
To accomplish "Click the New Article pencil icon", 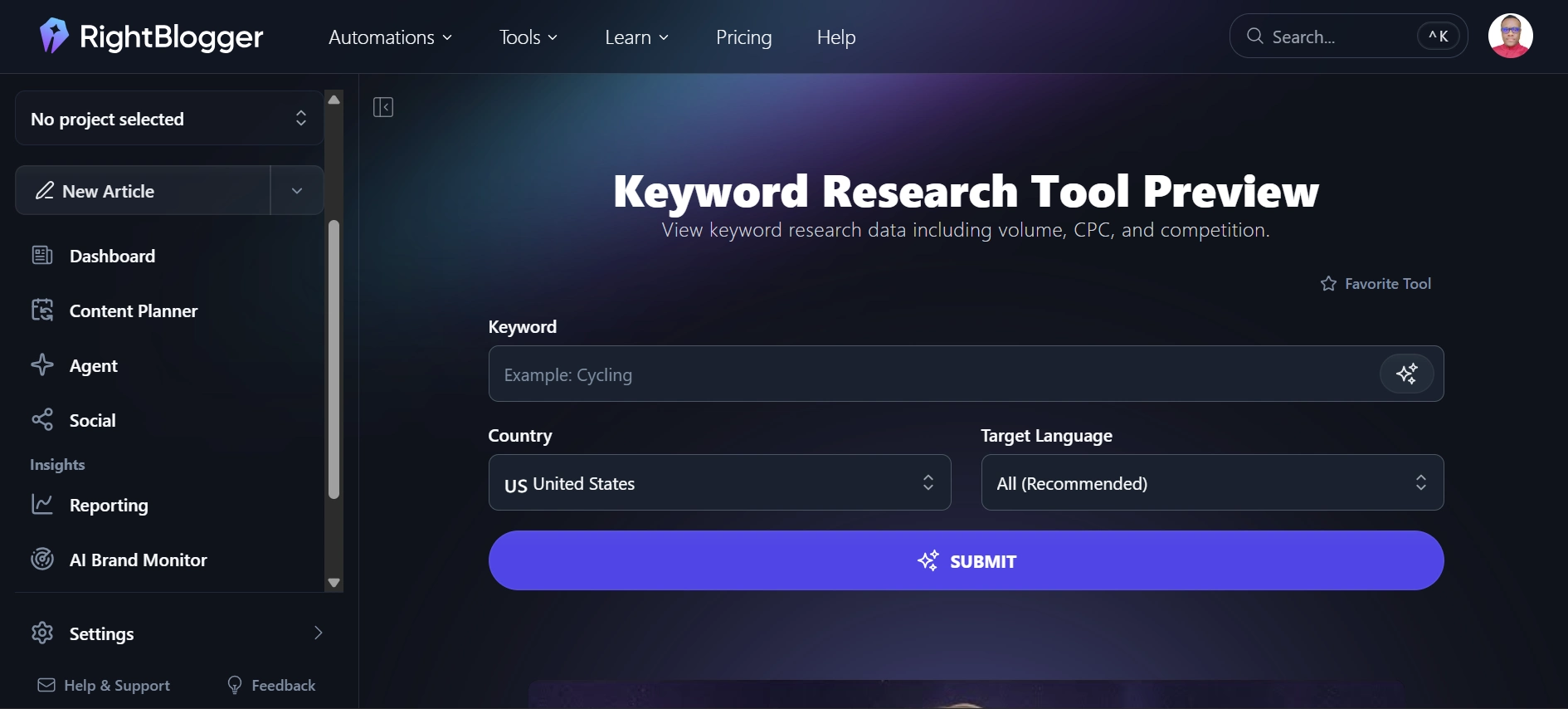I will pyautogui.click(x=45, y=191).
